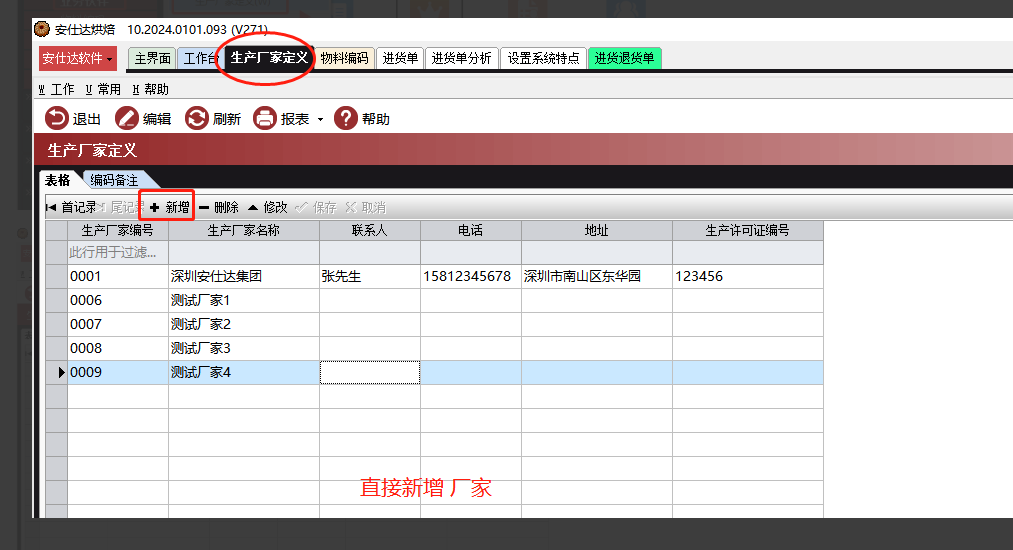Screen dimensions: 1013x550
Task: Select the 0007 row code cell
Action: pyautogui.click(x=118, y=324)
